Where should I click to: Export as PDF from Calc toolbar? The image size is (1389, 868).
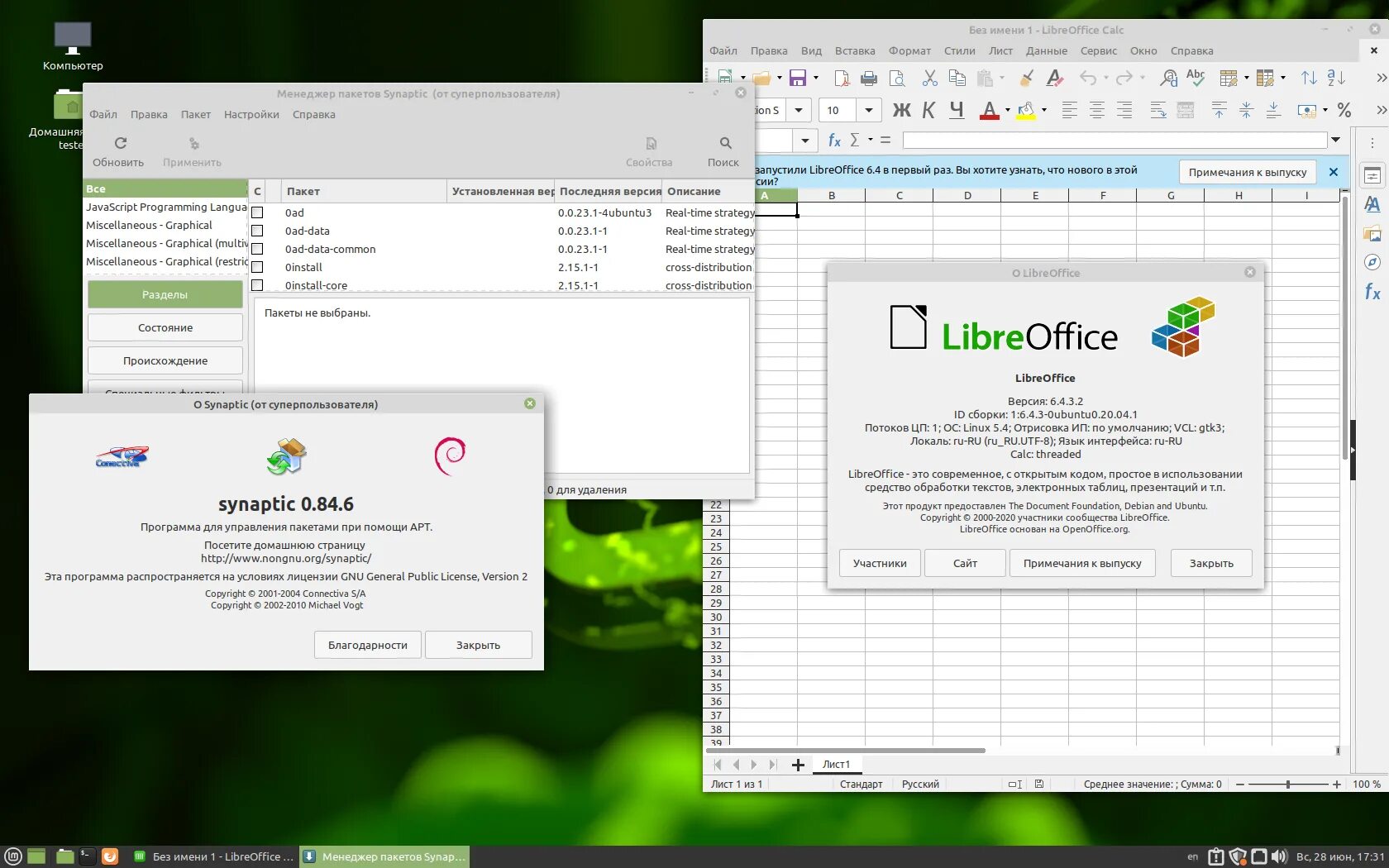[842, 78]
